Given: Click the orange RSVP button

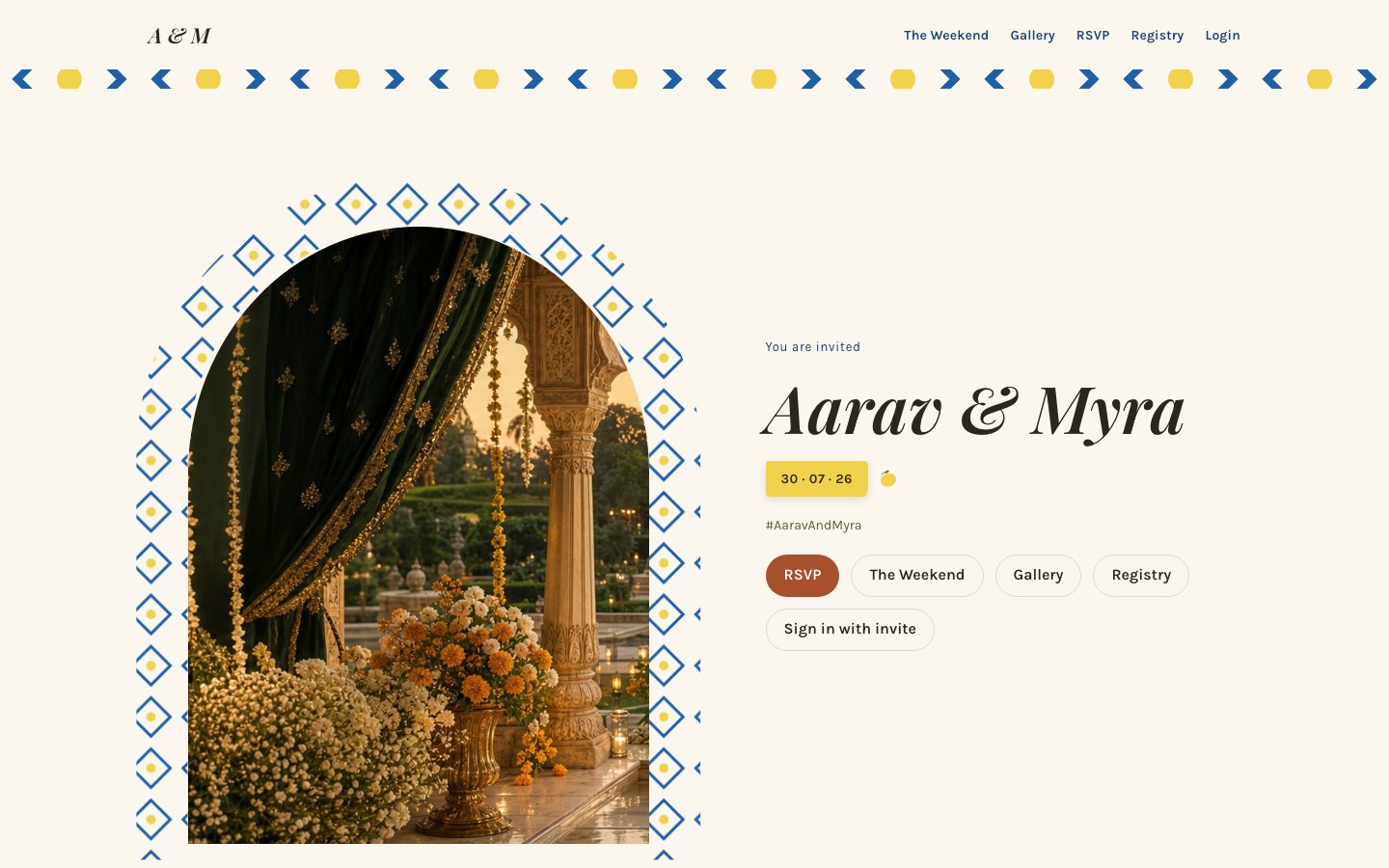Looking at the screenshot, I should pyautogui.click(x=803, y=576).
